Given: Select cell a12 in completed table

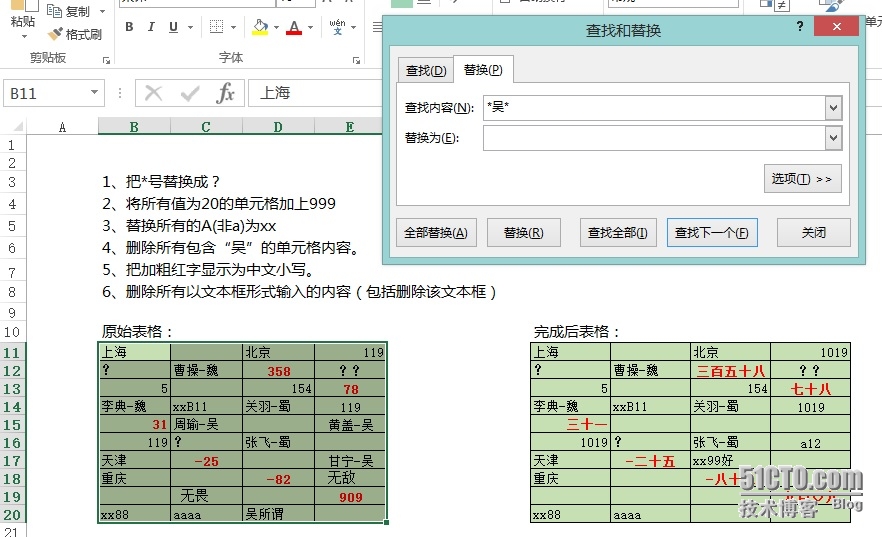Looking at the screenshot, I should [811, 443].
